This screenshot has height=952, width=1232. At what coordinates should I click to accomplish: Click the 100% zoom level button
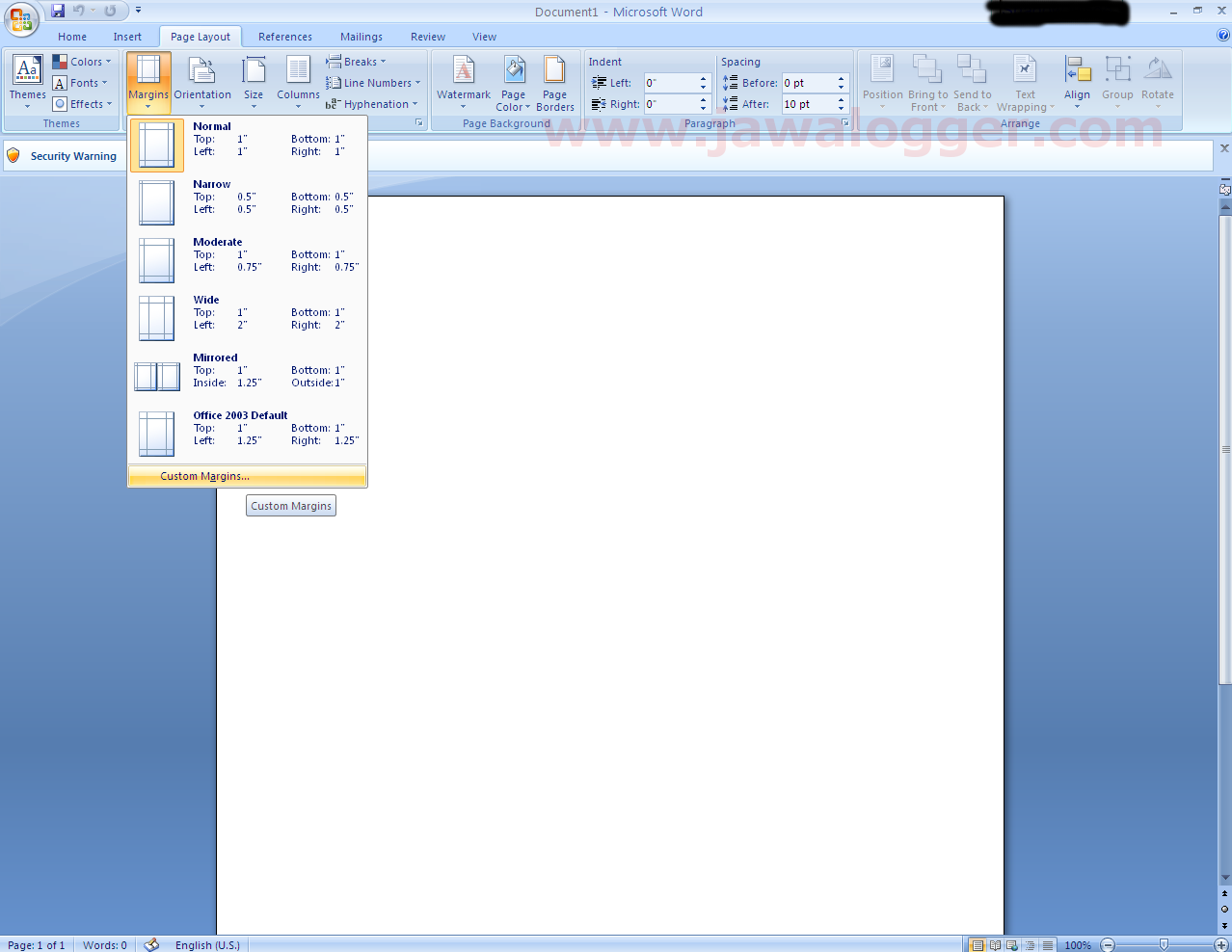1078,945
